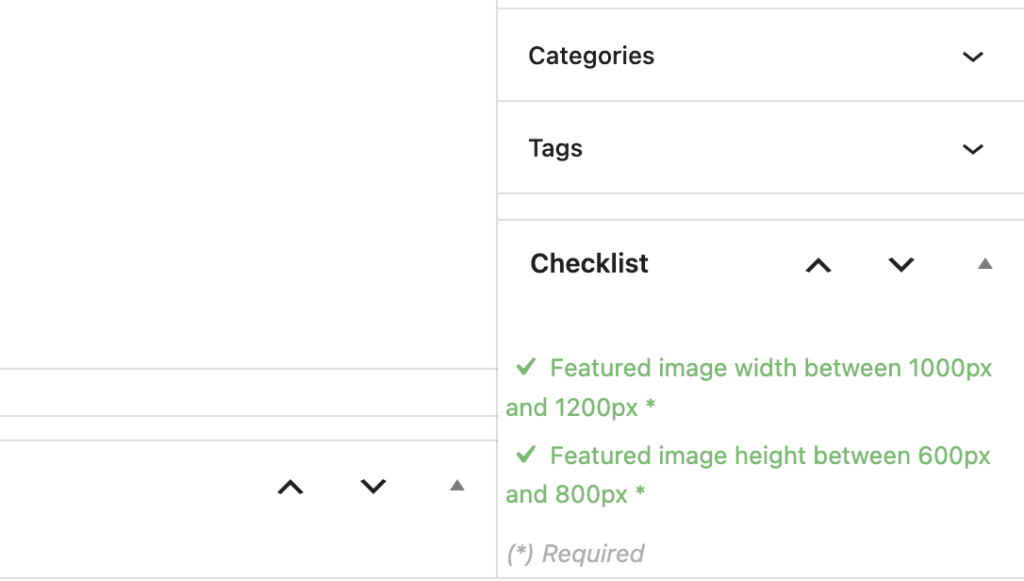This screenshot has width=1024, height=581.
Task: Select the Tags panel header
Action: (x=555, y=148)
